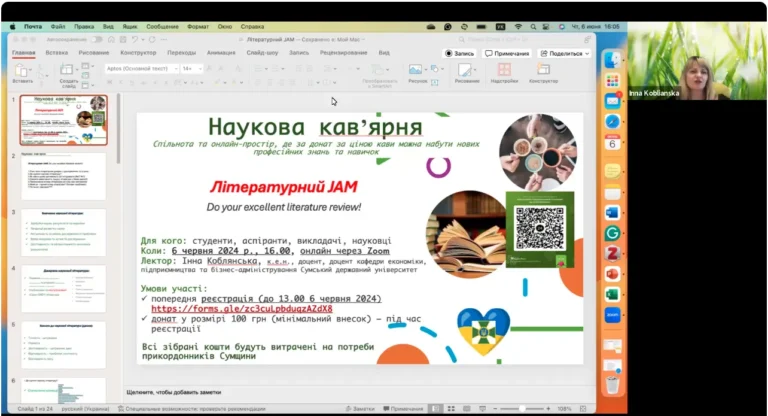Expand the Рисование drawing dropdown arrow
Image resolution: width=768 pixels, height=416 pixels.
[474, 70]
